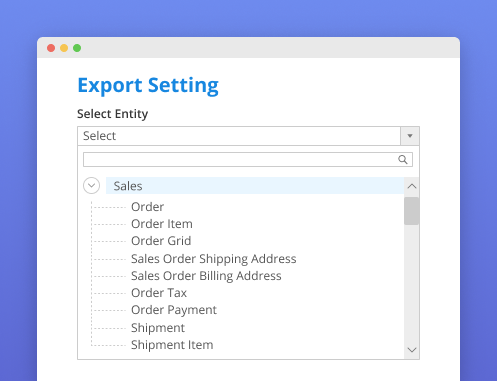This screenshot has width=497, height=381.
Task: Click the Select Entity label
Action: (x=113, y=114)
